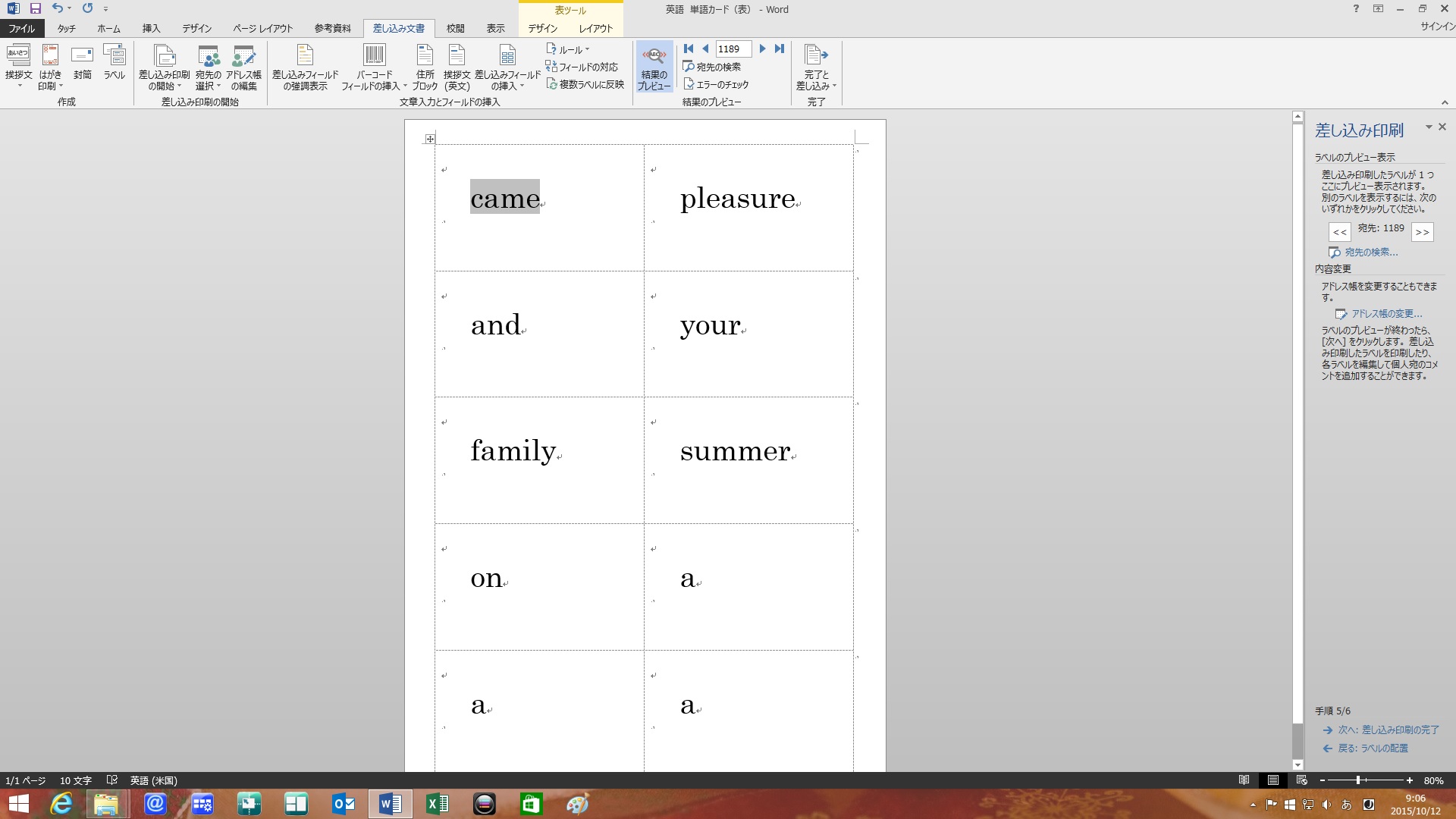Expand Finish & Merge (完了と差し込み) dropdown
Viewport: 1456px width, 819px height.
817,68
